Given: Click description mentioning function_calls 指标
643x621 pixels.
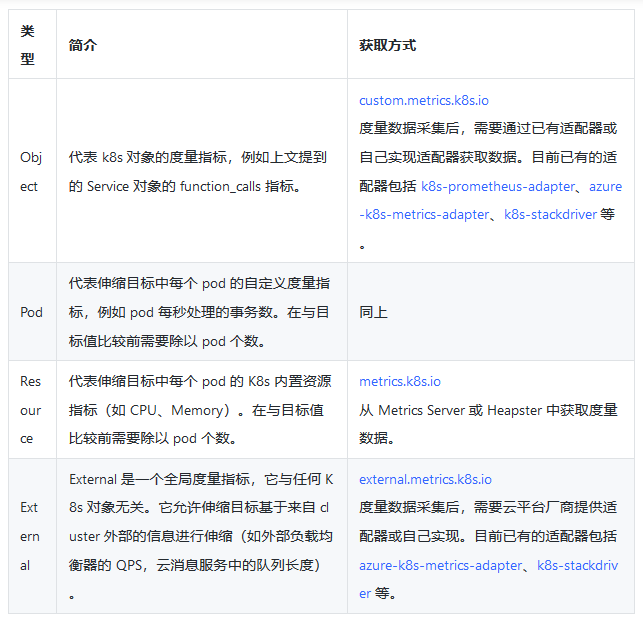Looking at the screenshot, I should [198, 171].
